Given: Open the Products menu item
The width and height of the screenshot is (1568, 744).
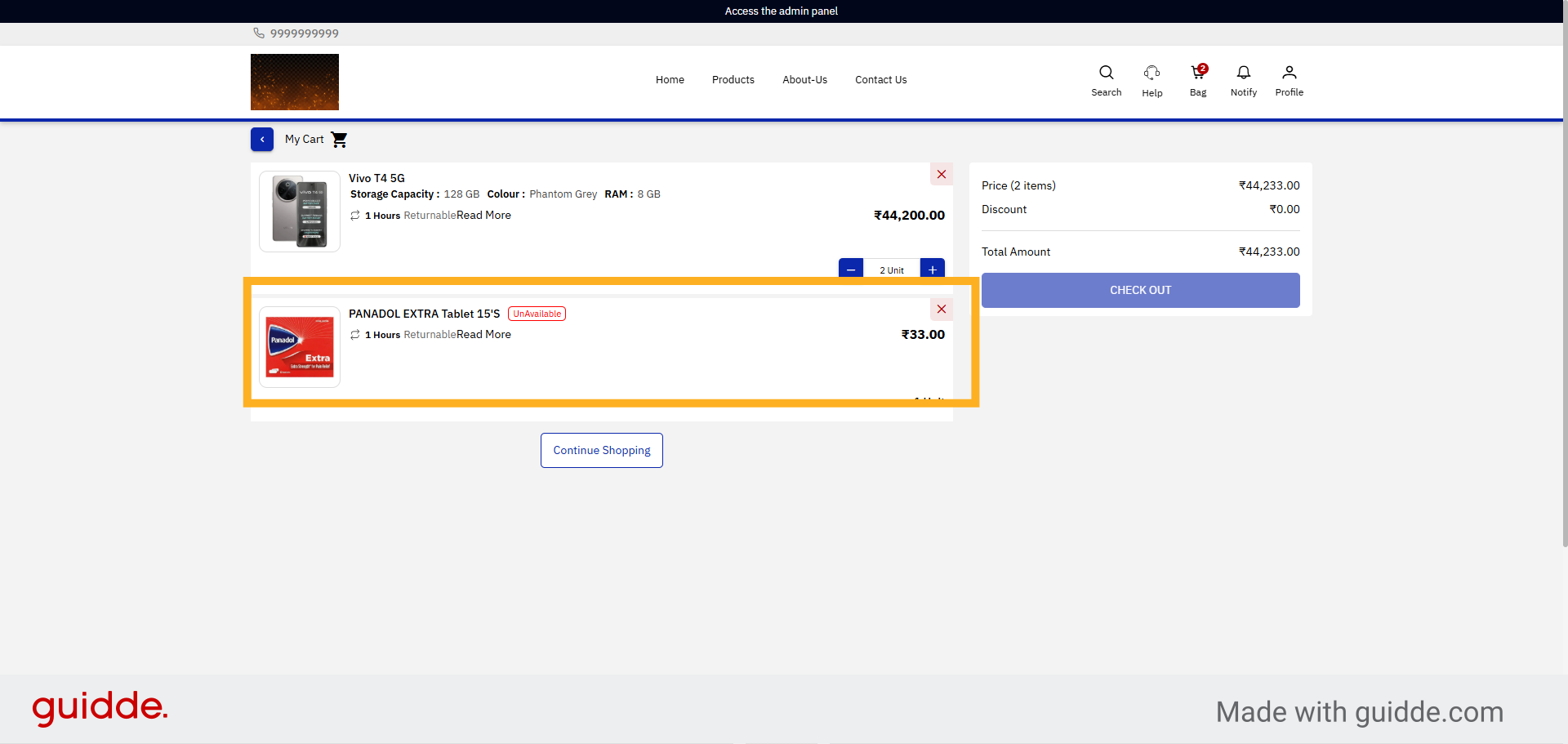Looking at the screenshot, I should [733, 80].
